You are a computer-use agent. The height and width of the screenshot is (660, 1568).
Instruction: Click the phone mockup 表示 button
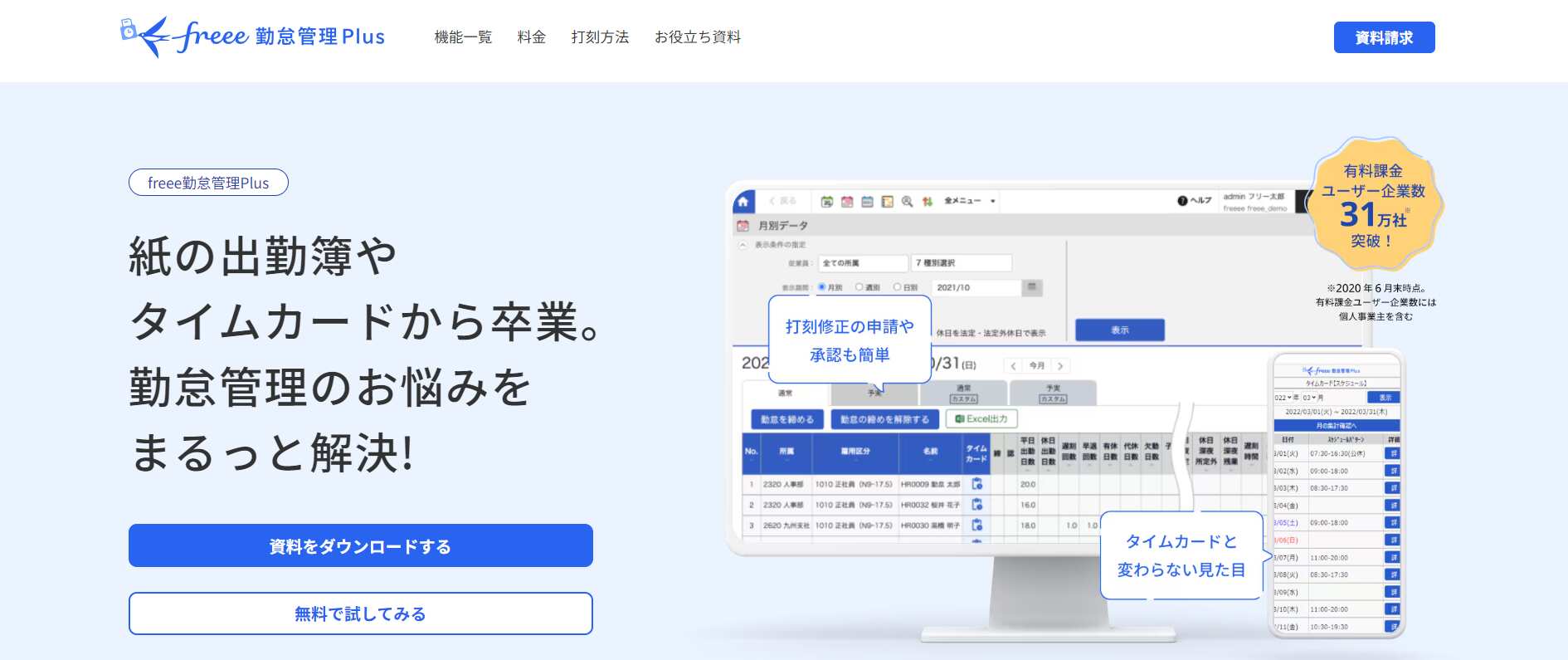click(x=1385, y=398)
